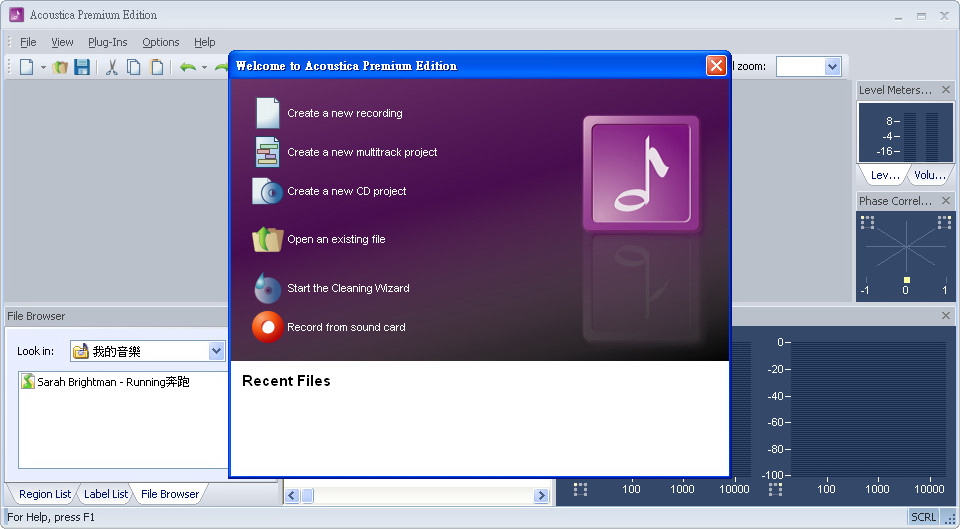Switch to the Region List tab

click(x=44, y=494)
